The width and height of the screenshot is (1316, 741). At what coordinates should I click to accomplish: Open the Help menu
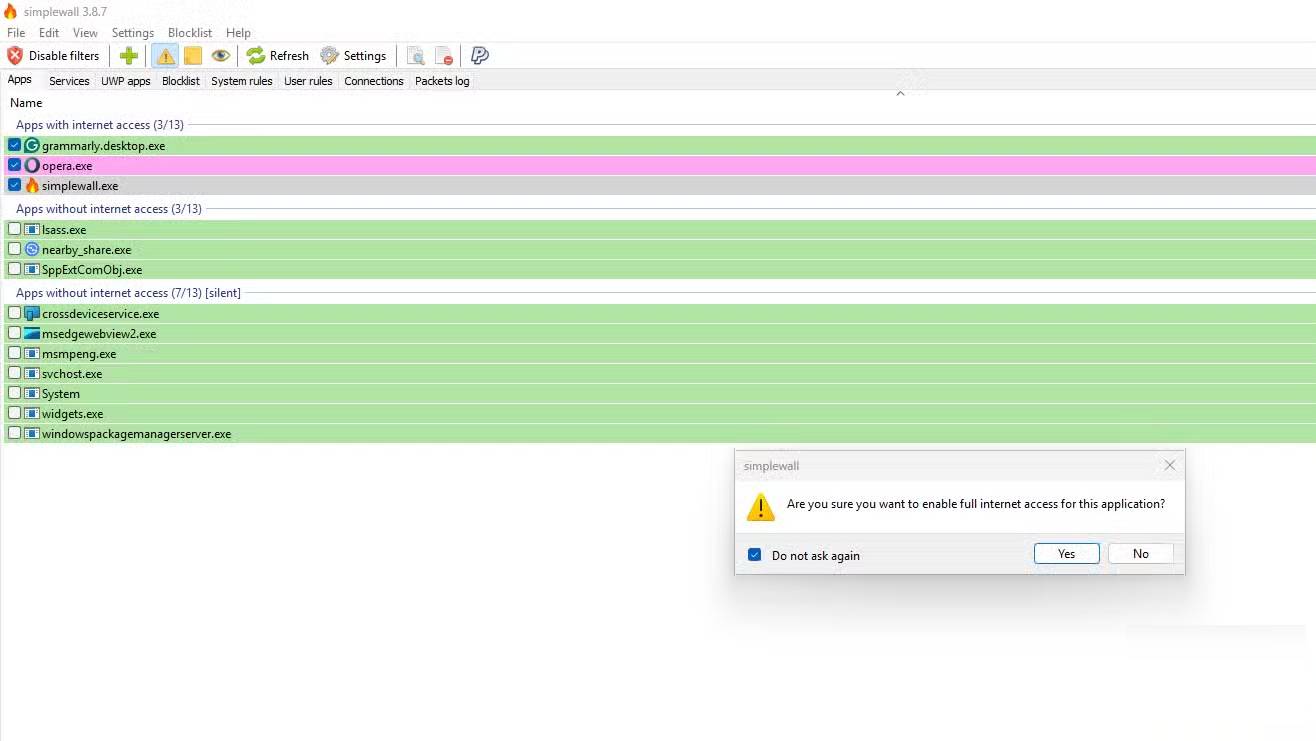[x=238, y=33]
